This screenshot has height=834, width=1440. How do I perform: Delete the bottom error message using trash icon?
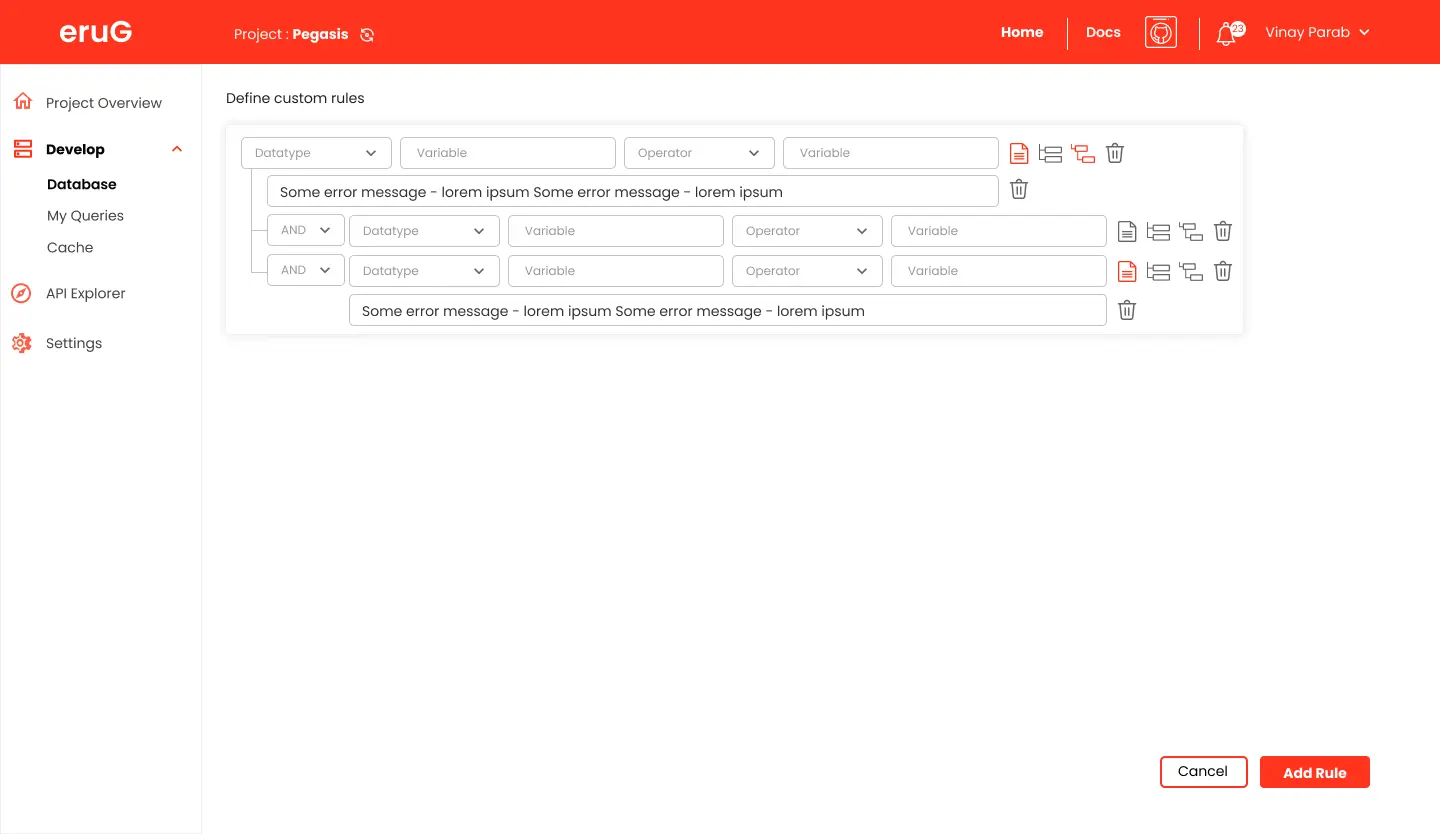coord(1127,311)
